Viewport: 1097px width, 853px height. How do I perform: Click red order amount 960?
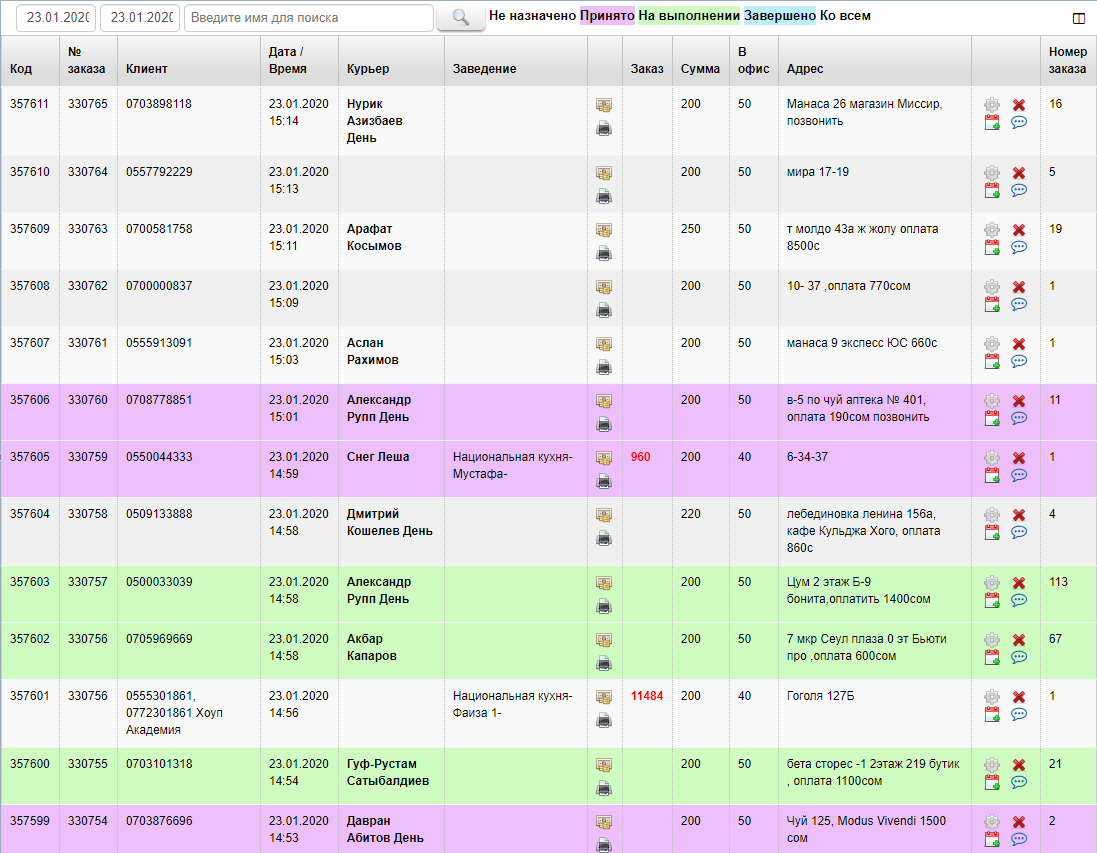(x=640, y=457)
